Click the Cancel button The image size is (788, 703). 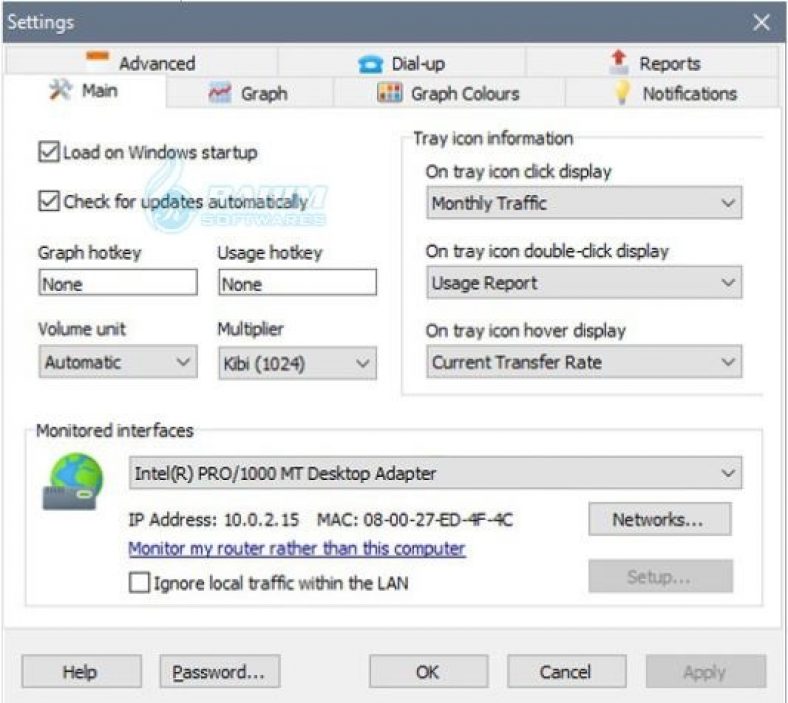click(x=566, y=671)
